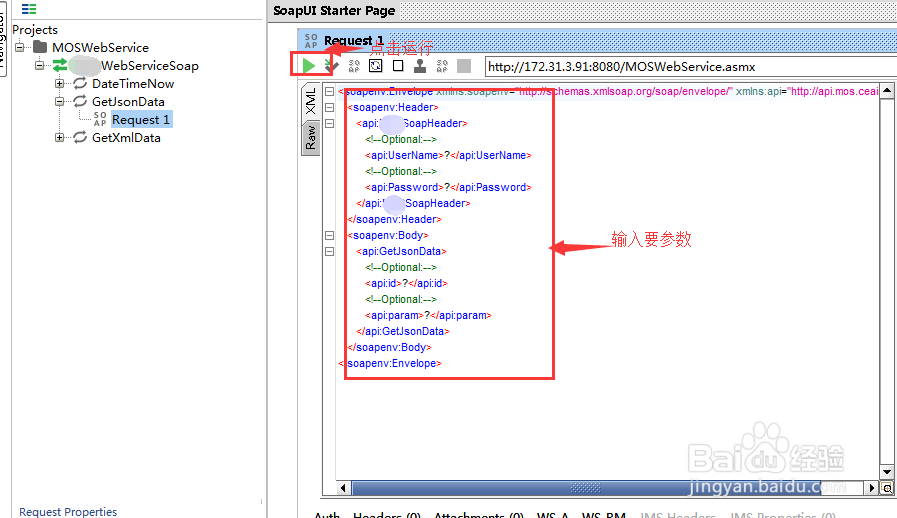This screenshot has width=897, height=518.
Task: Create empty request using blank square icon
Action: 398,66
